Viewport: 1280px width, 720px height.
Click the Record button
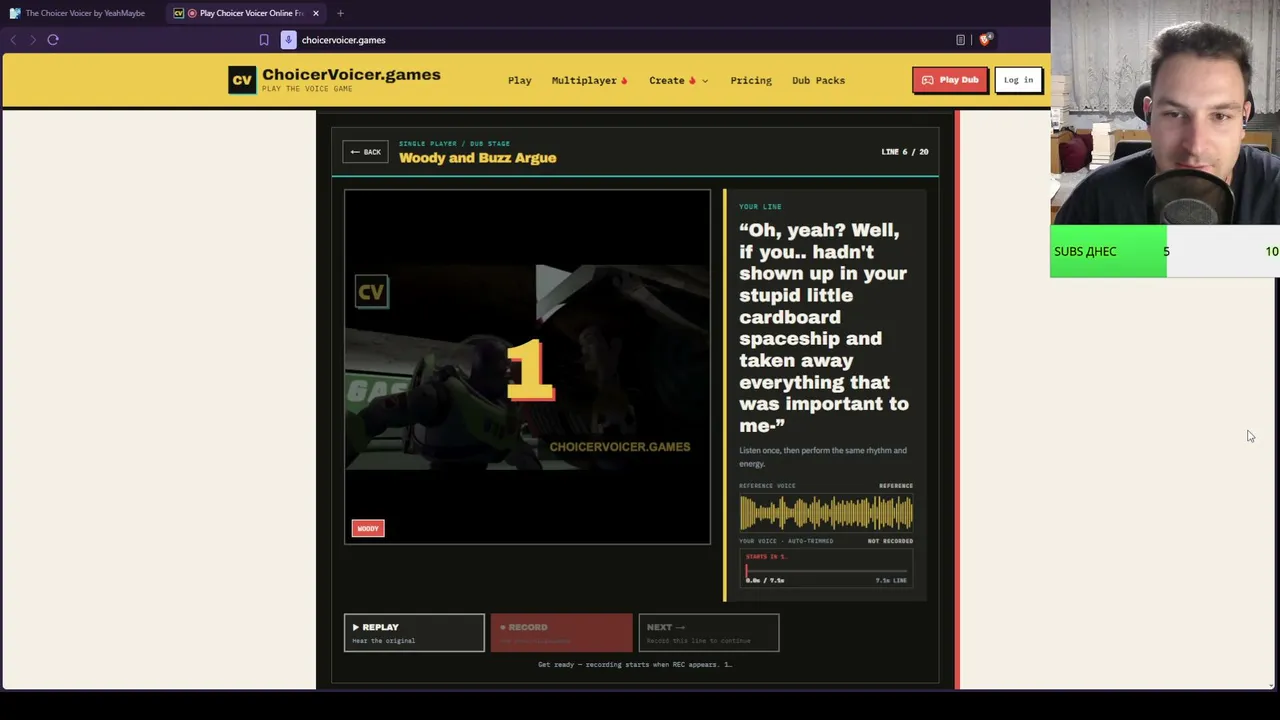pyautogui.click(x=561, y=633)
